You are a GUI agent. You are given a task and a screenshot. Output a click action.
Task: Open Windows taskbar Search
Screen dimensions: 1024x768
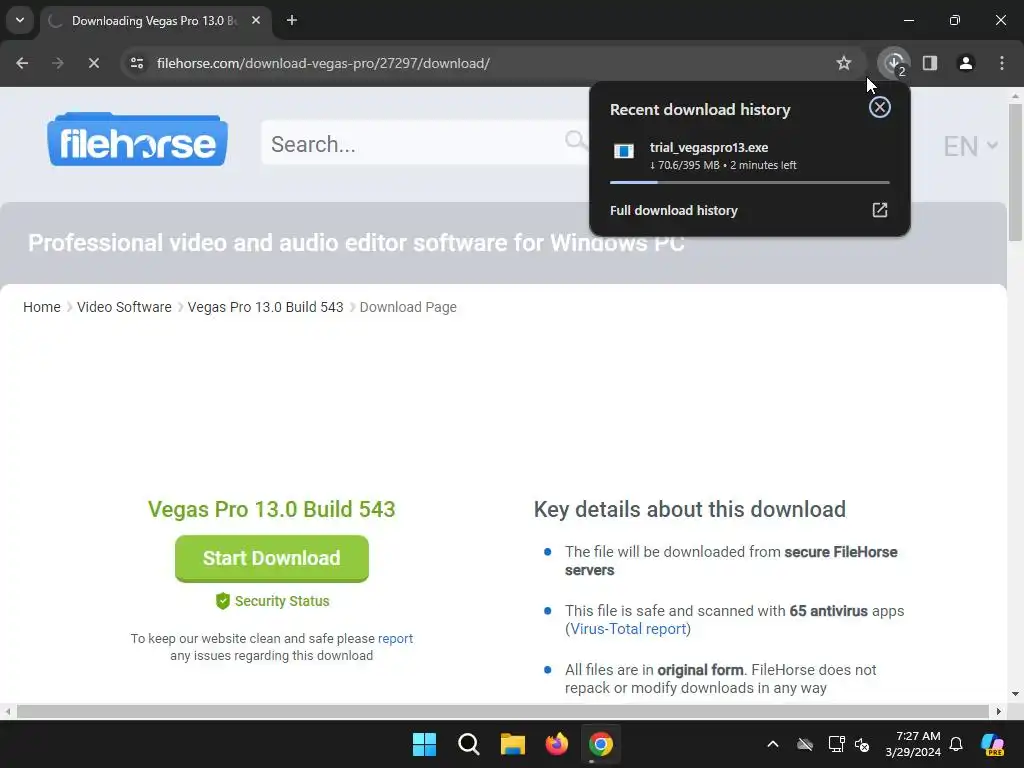[x=468, y=744]
